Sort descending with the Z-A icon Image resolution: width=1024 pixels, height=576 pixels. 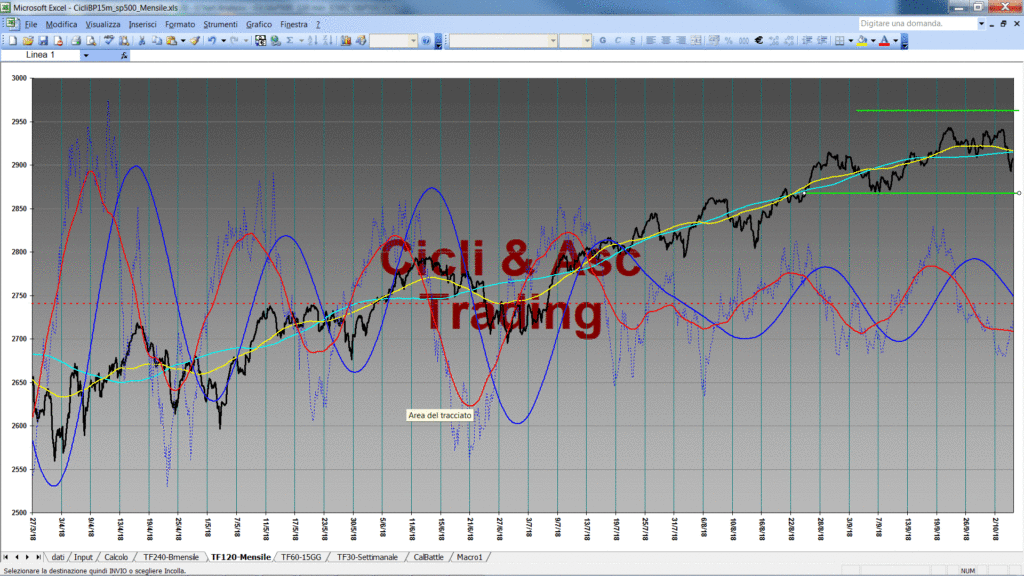(x=328, y=40)
